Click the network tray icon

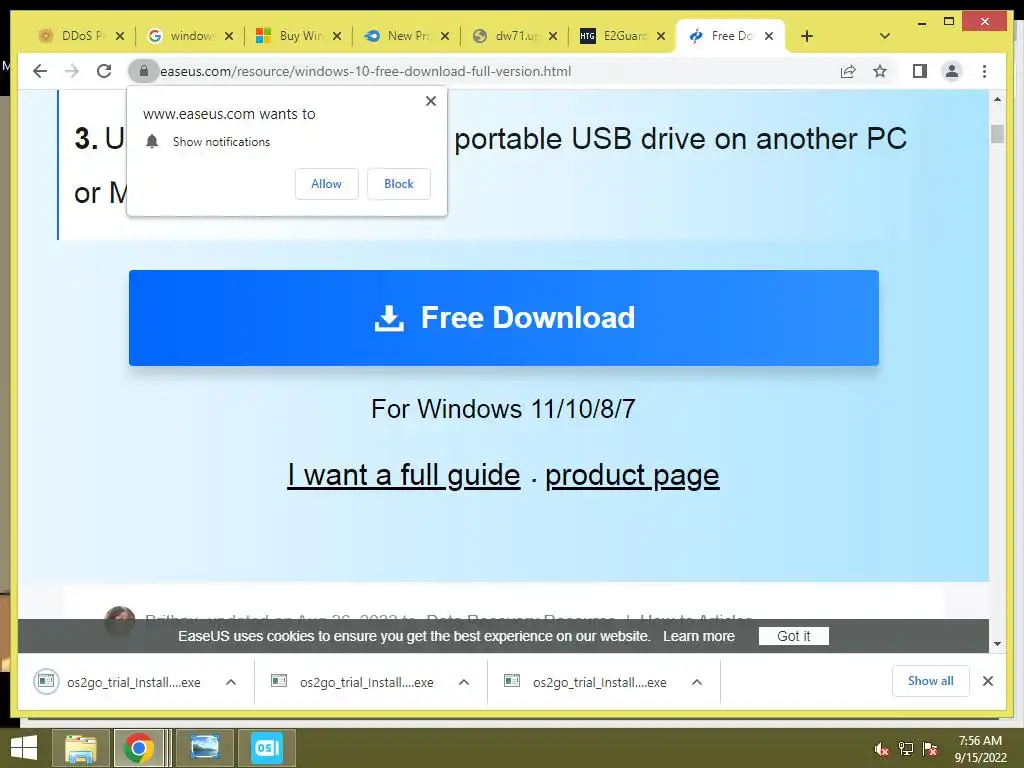(906, 749)
